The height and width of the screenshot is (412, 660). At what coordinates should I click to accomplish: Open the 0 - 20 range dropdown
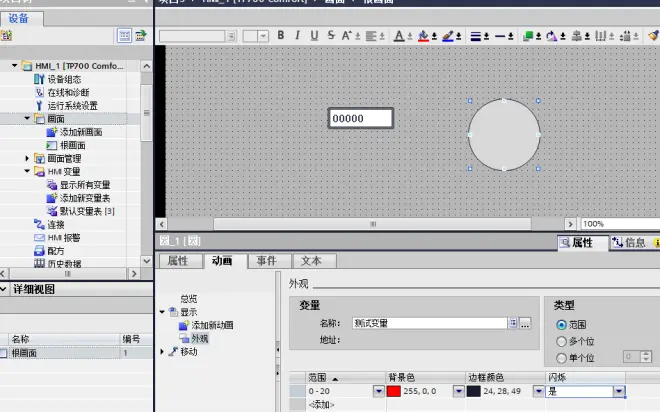(x=378, y=391)
